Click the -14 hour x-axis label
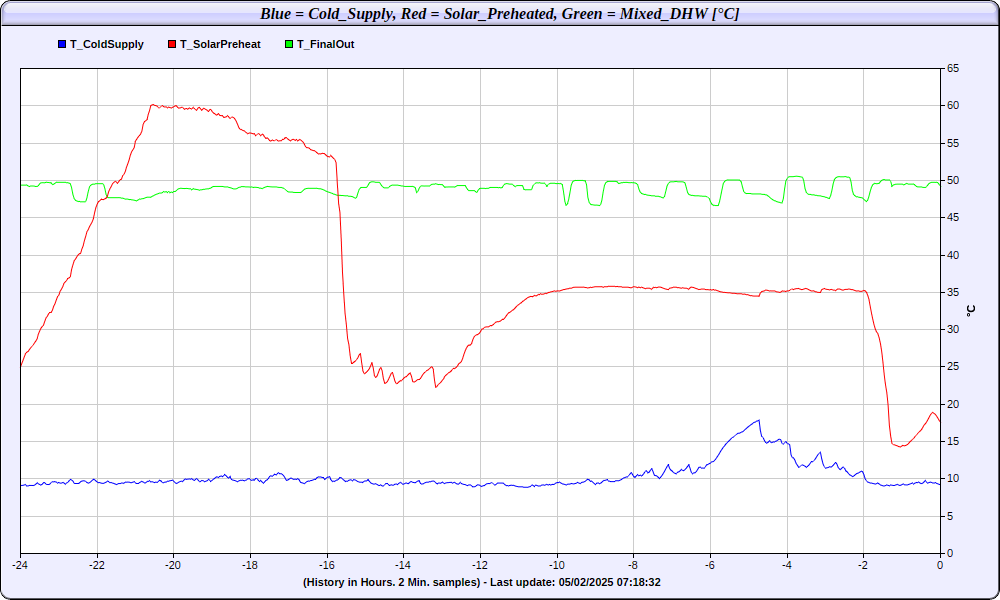This screenshot has width=1000, height=600. click(x=404, y=565)
